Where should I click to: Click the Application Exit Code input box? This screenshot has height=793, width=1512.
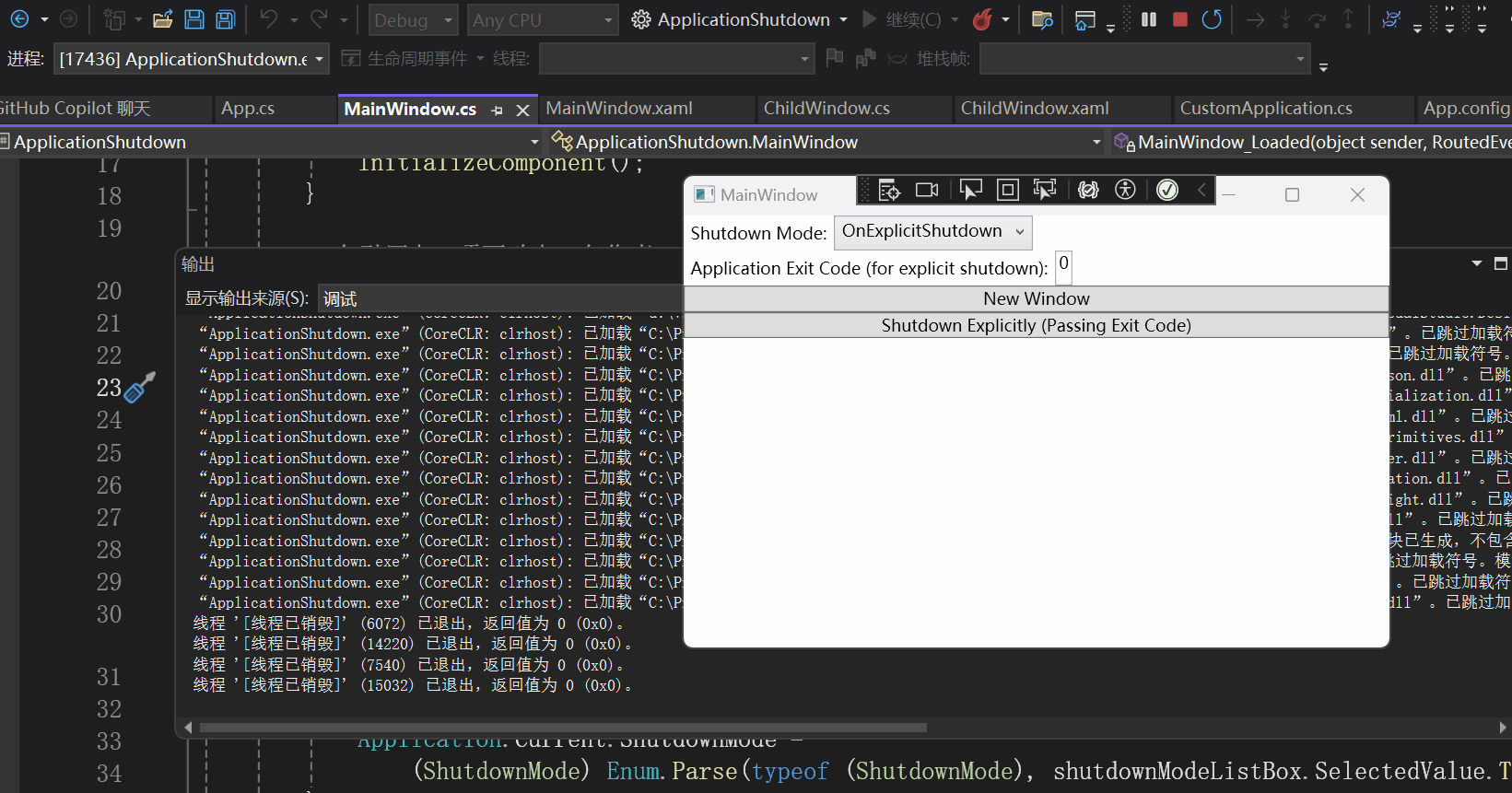[x=1063, y=266]
